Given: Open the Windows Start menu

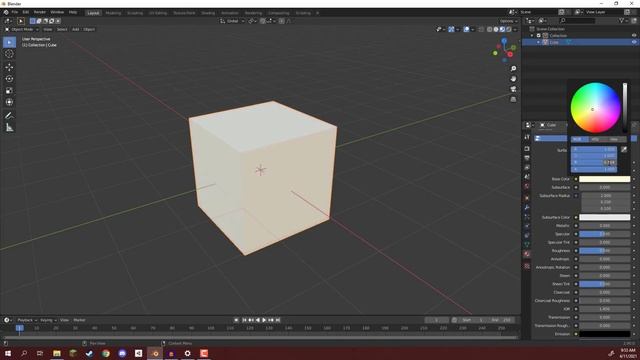Looking at the screenshot, I should (8, 353).
